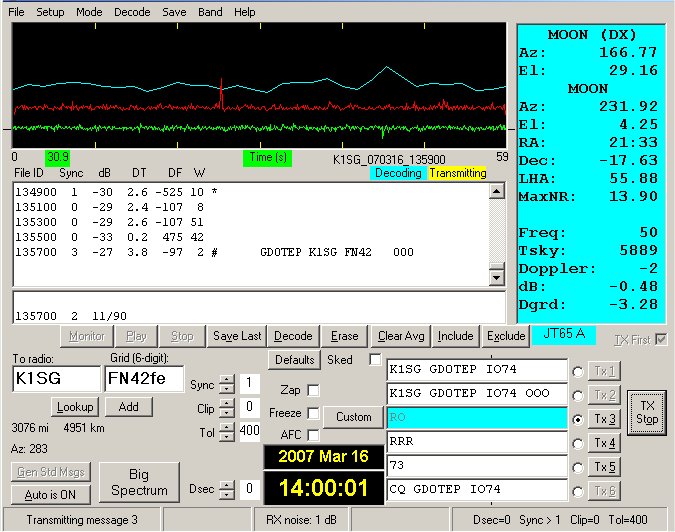Select the Tx 4 radio button for RRR

(576, 443)
